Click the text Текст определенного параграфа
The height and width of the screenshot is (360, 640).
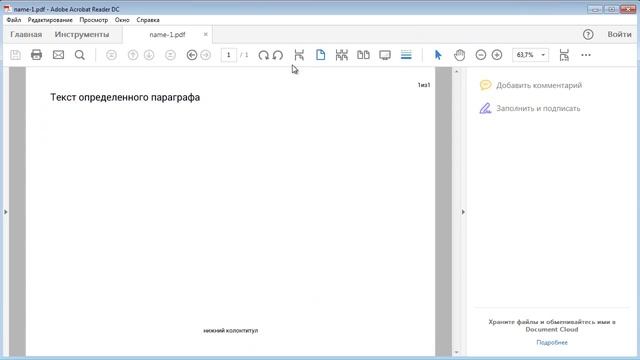pyautogui.click(x=125, y=97)
